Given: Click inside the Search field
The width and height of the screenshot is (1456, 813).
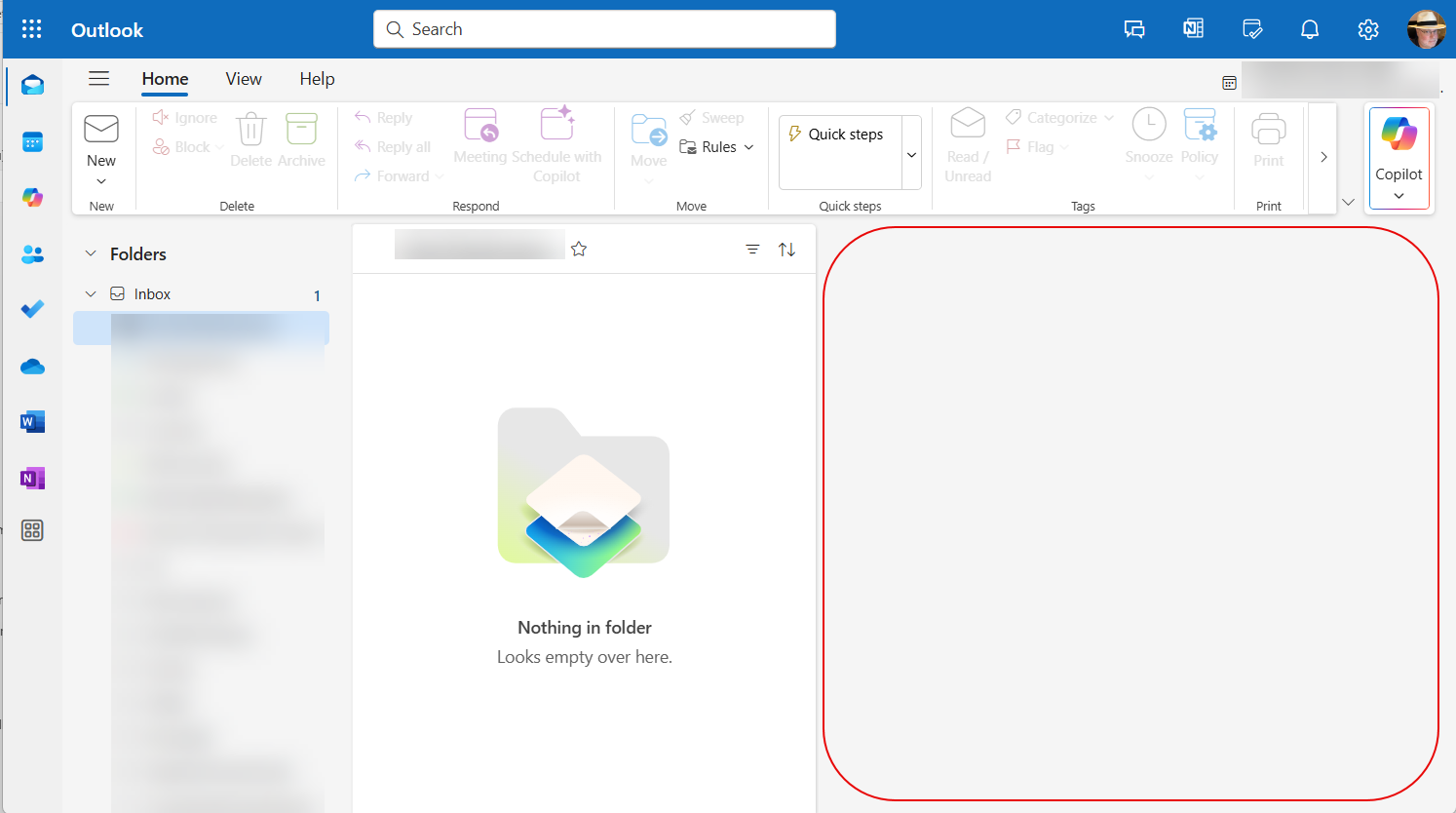Looking at the screenshot, I should click(x=604, y=29).
